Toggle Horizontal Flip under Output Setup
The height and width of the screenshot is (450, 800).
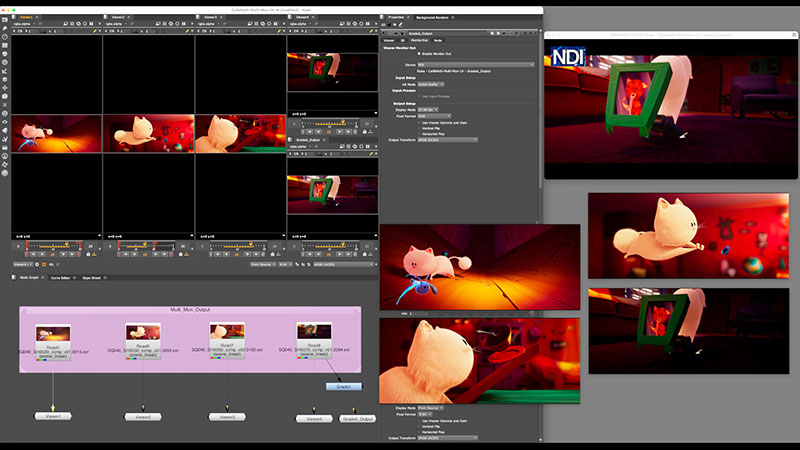(x=419, y=134)
